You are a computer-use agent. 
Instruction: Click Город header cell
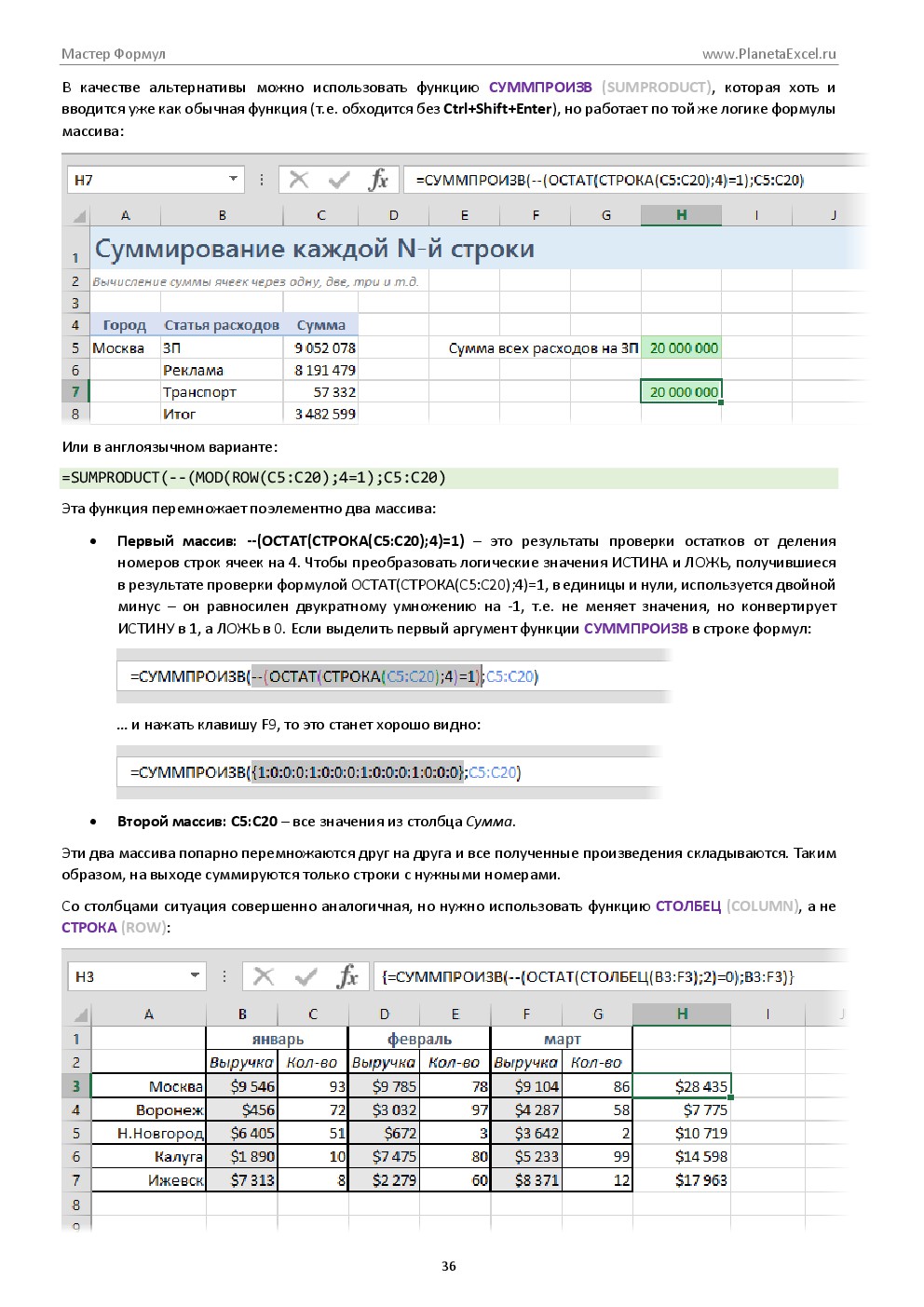click(125, 325)
